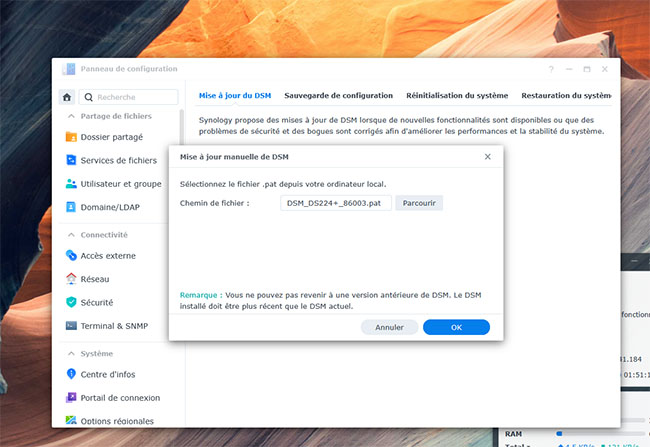
Task: Click the Remarque note label
Action: point(201,295)
